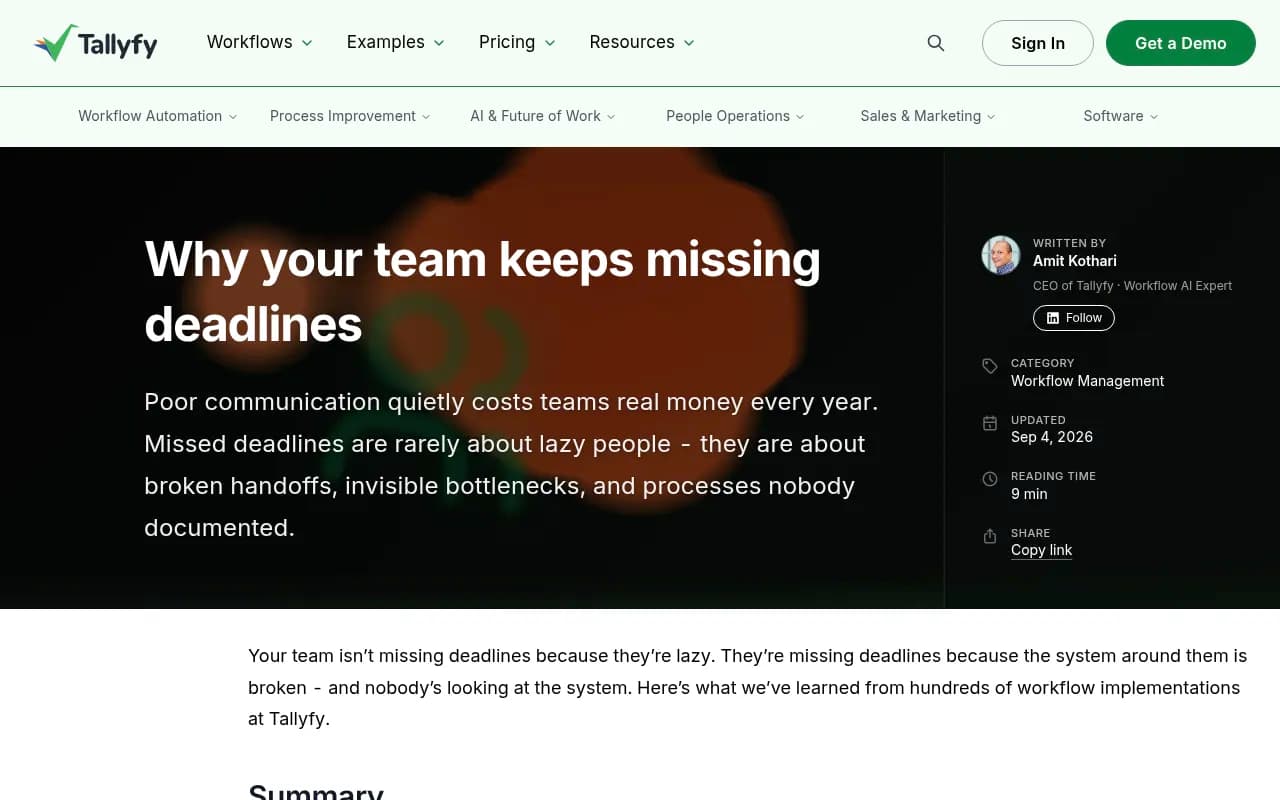Open the search magnifier icon
Image resolution: width=1280 pixels, height=800 pixels.
click(936, 43)
